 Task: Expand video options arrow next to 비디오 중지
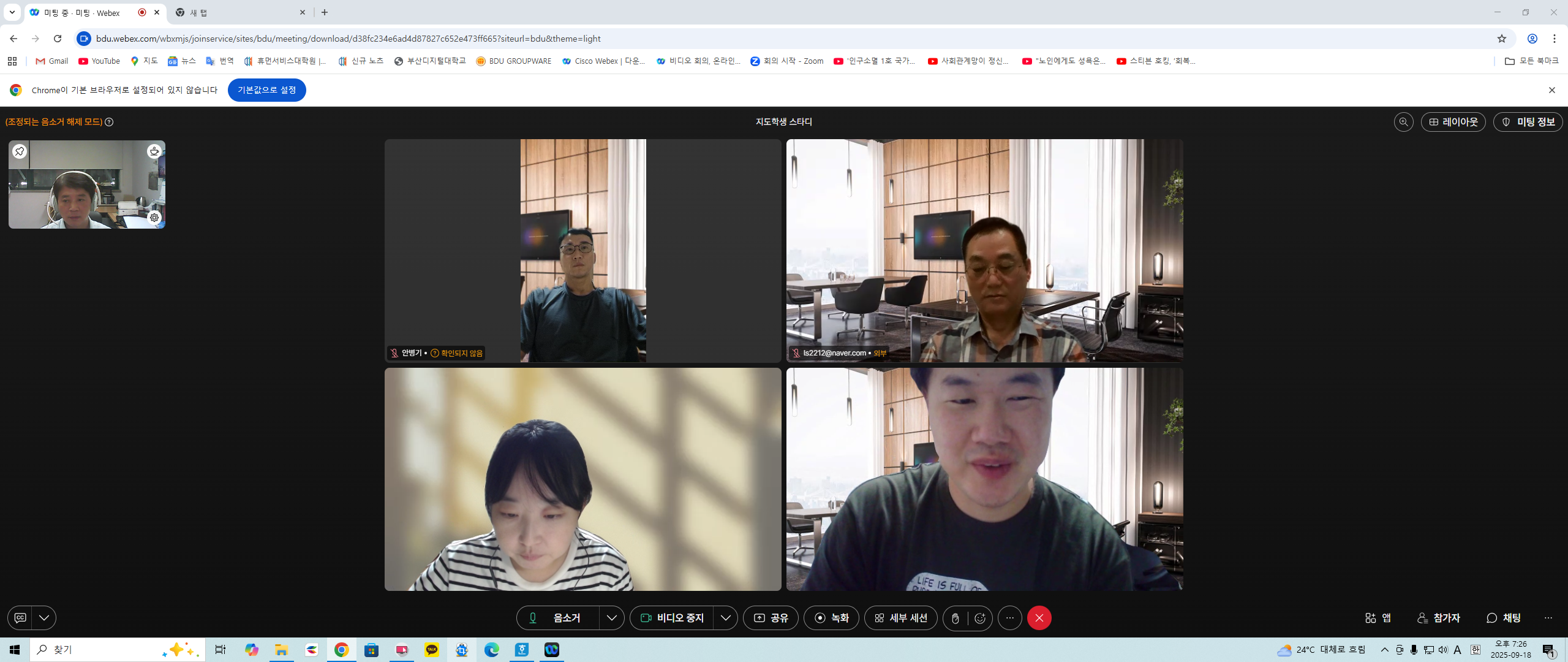tap(726, 618)
